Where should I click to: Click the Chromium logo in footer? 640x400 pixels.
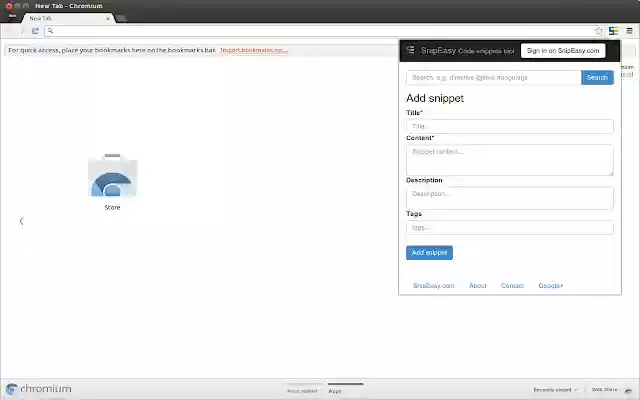(x=39, y=389)
